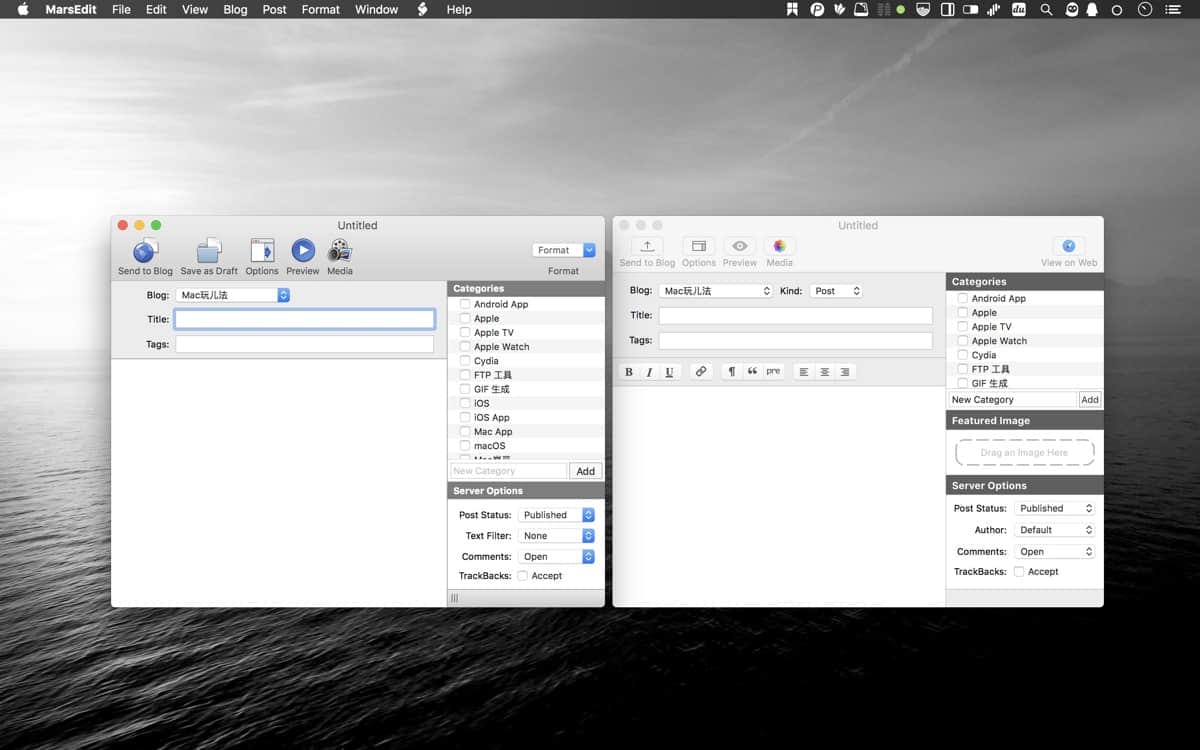Click the Title field in right window
Viewport: 1200px width, 750px height.
coord(795,316)
